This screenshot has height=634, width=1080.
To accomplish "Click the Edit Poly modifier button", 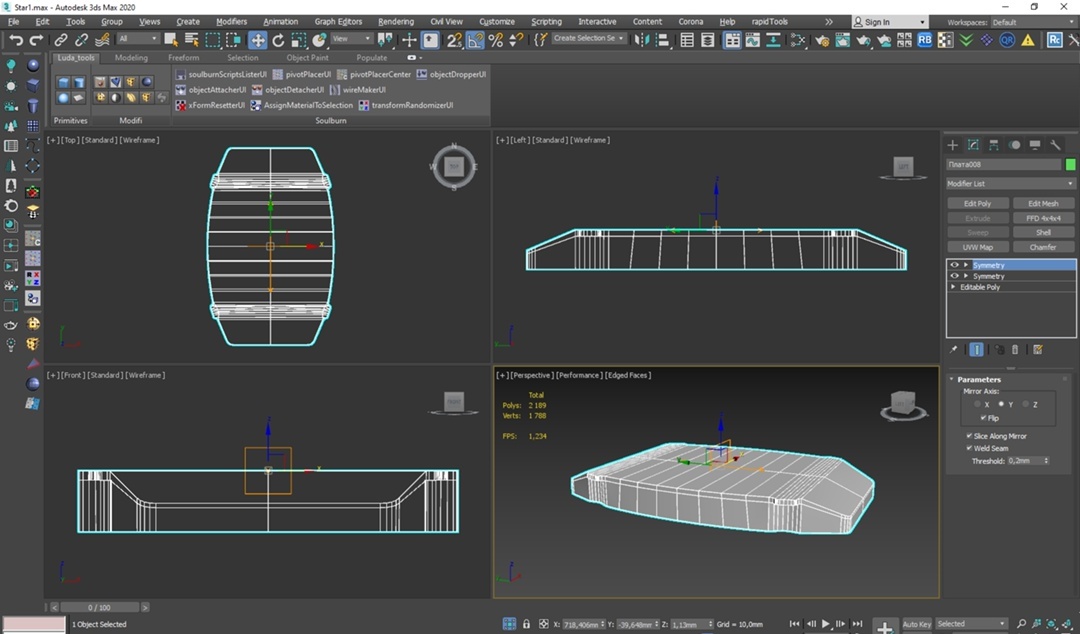I will (977, 203).
